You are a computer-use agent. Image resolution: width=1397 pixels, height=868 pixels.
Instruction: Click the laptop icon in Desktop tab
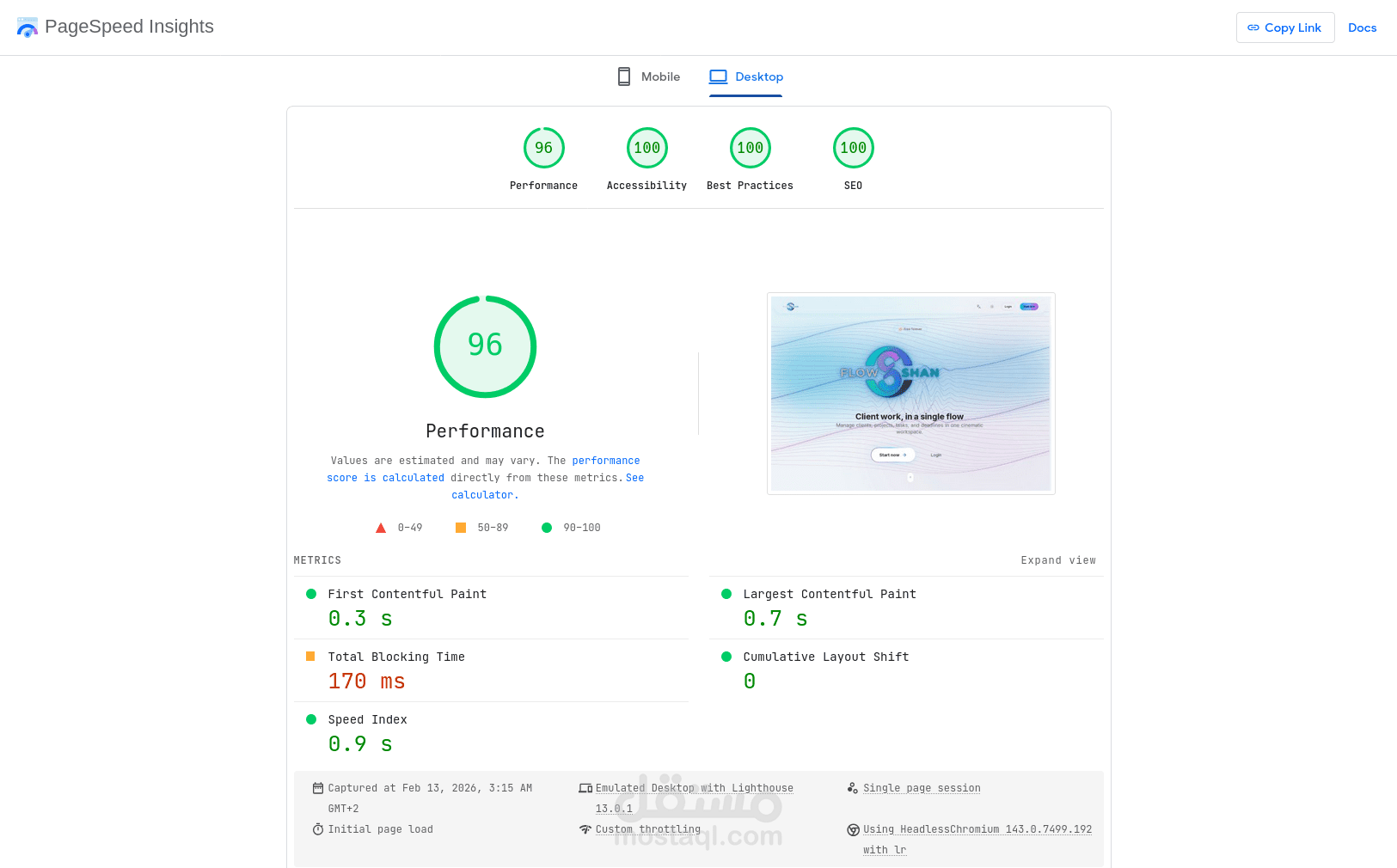[718, 76]
